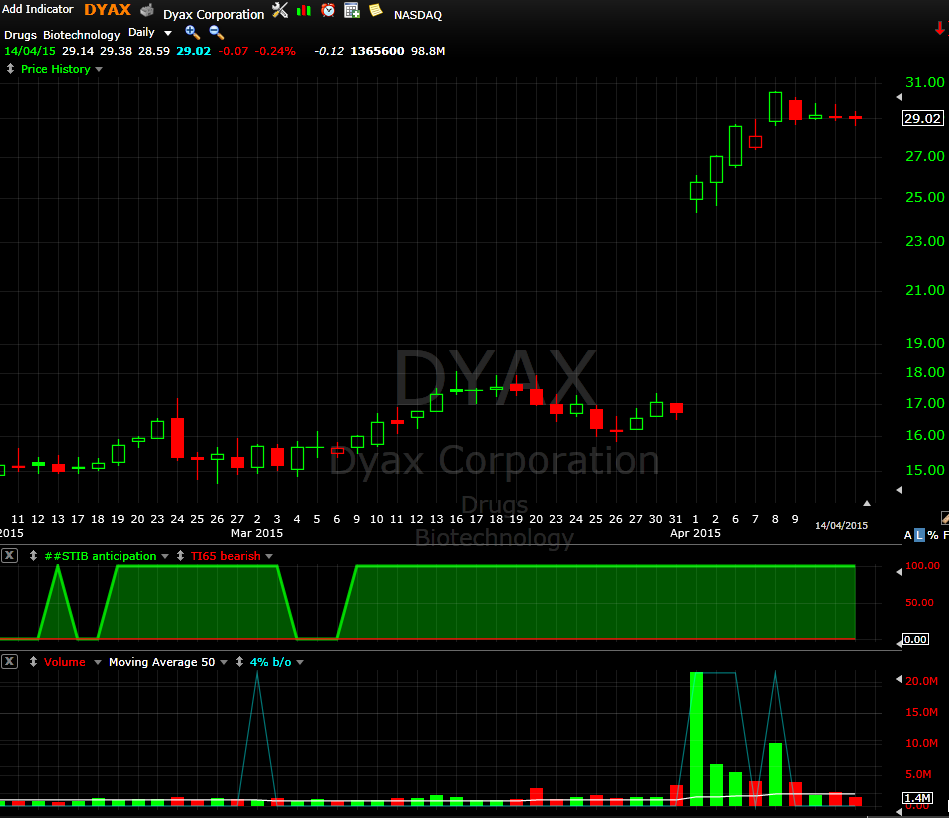The width and height of the screenshot is (949, 818).
Task: Zoom out with the minus magnifier
Action: tap(217, 33)
